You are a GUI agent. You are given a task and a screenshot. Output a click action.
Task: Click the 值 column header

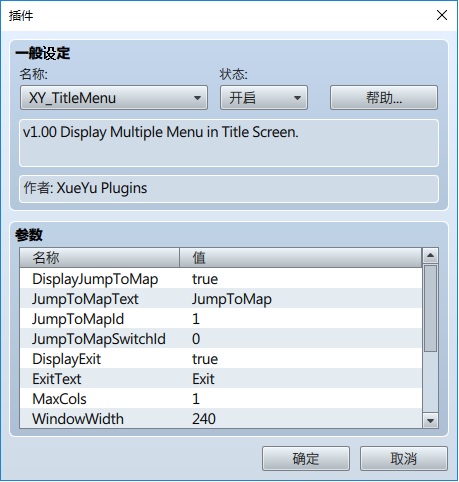click(x=301, y=257)
